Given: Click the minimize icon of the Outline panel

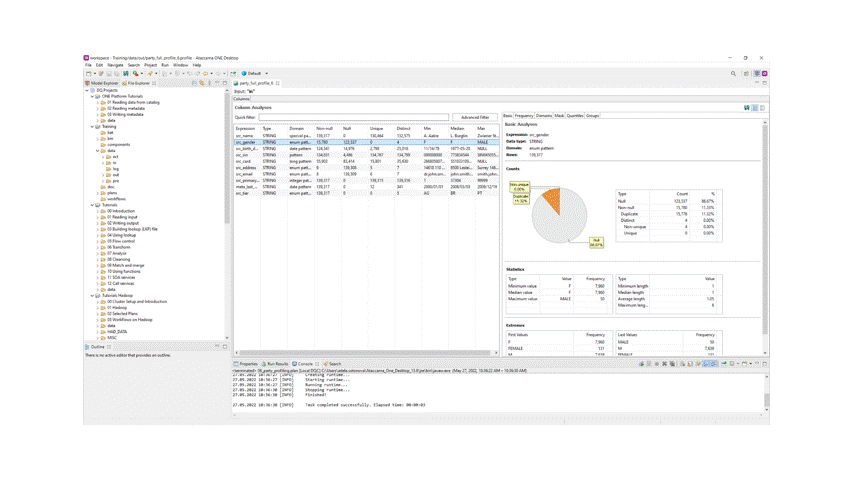Looking at the screenshot, I should (217, 346).
